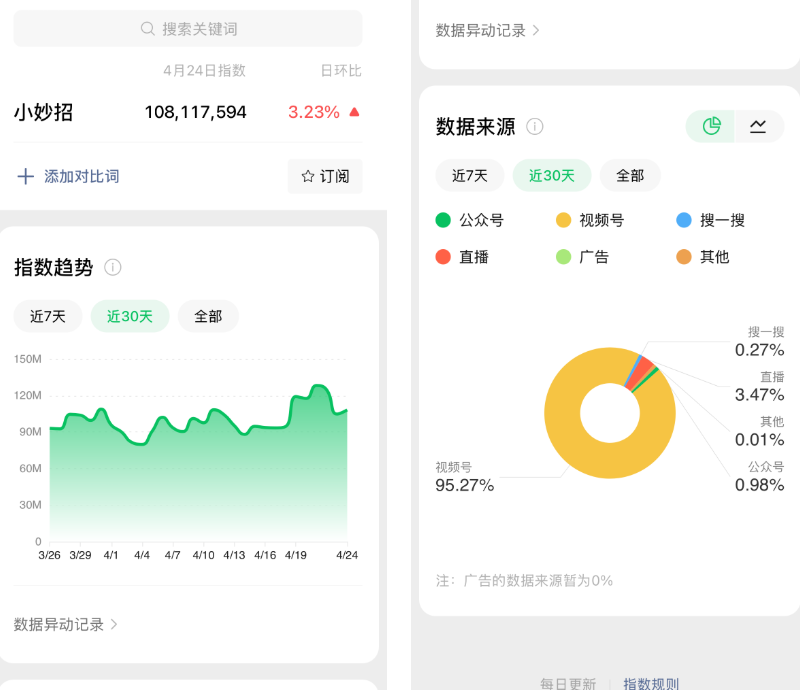Image resolution: width=800 pixels, height=690 pixels.
Task: Click the 订阅 button
Action: pos(325,175)
